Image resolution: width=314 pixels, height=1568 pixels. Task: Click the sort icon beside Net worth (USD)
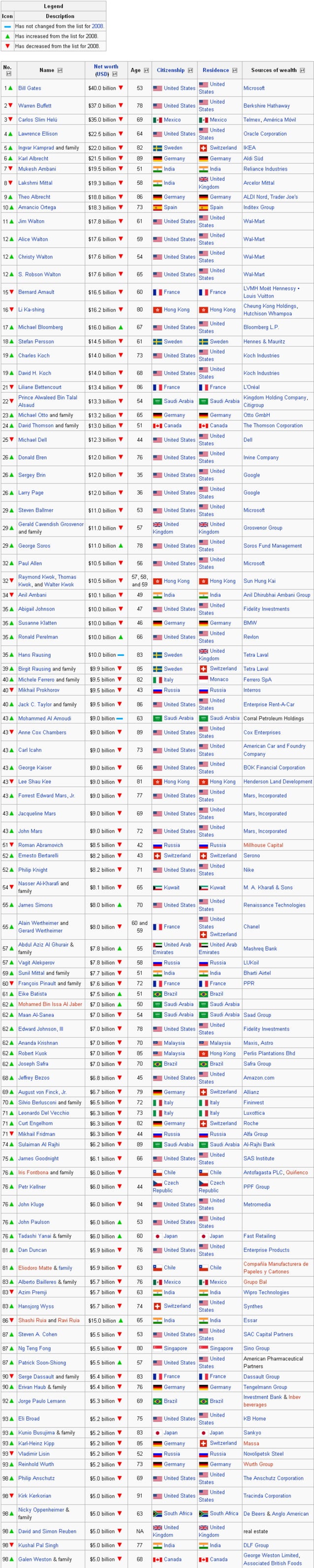tap(115, 74)
